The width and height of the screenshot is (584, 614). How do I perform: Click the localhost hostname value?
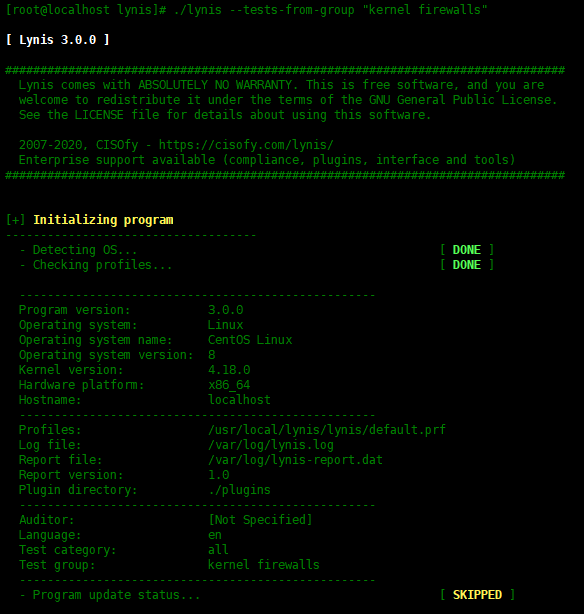239,400
